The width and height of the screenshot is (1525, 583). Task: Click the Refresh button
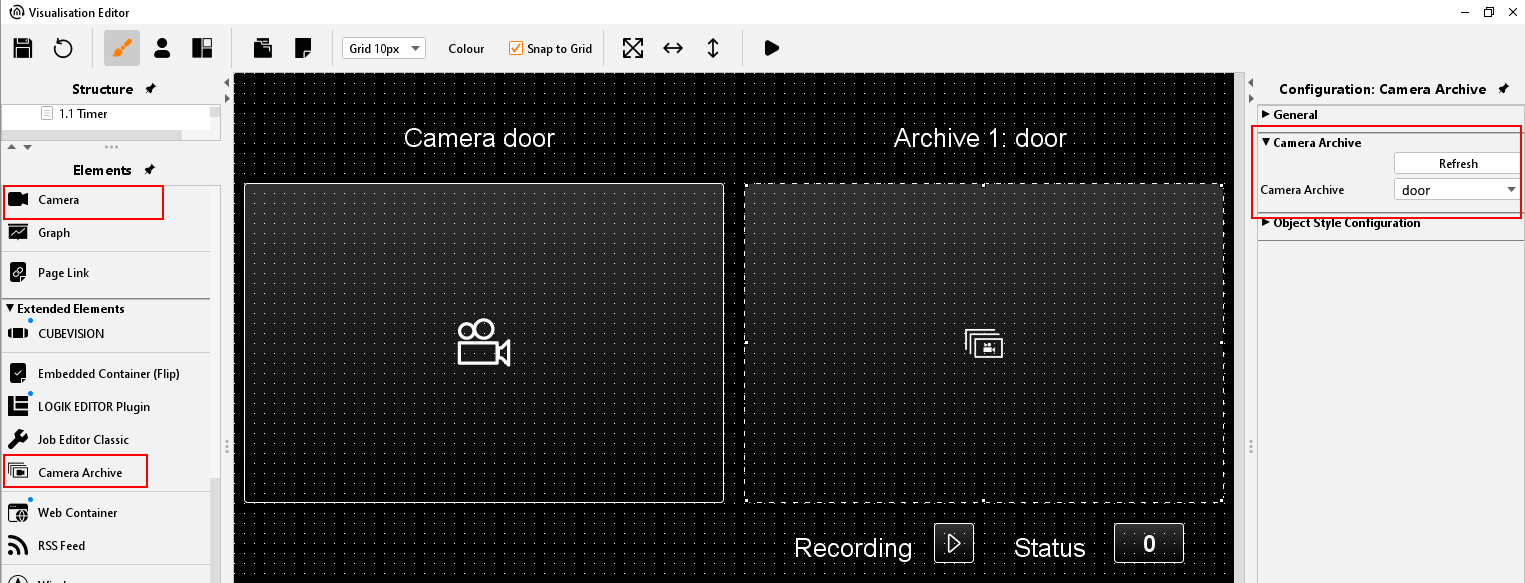point(1457,163)
